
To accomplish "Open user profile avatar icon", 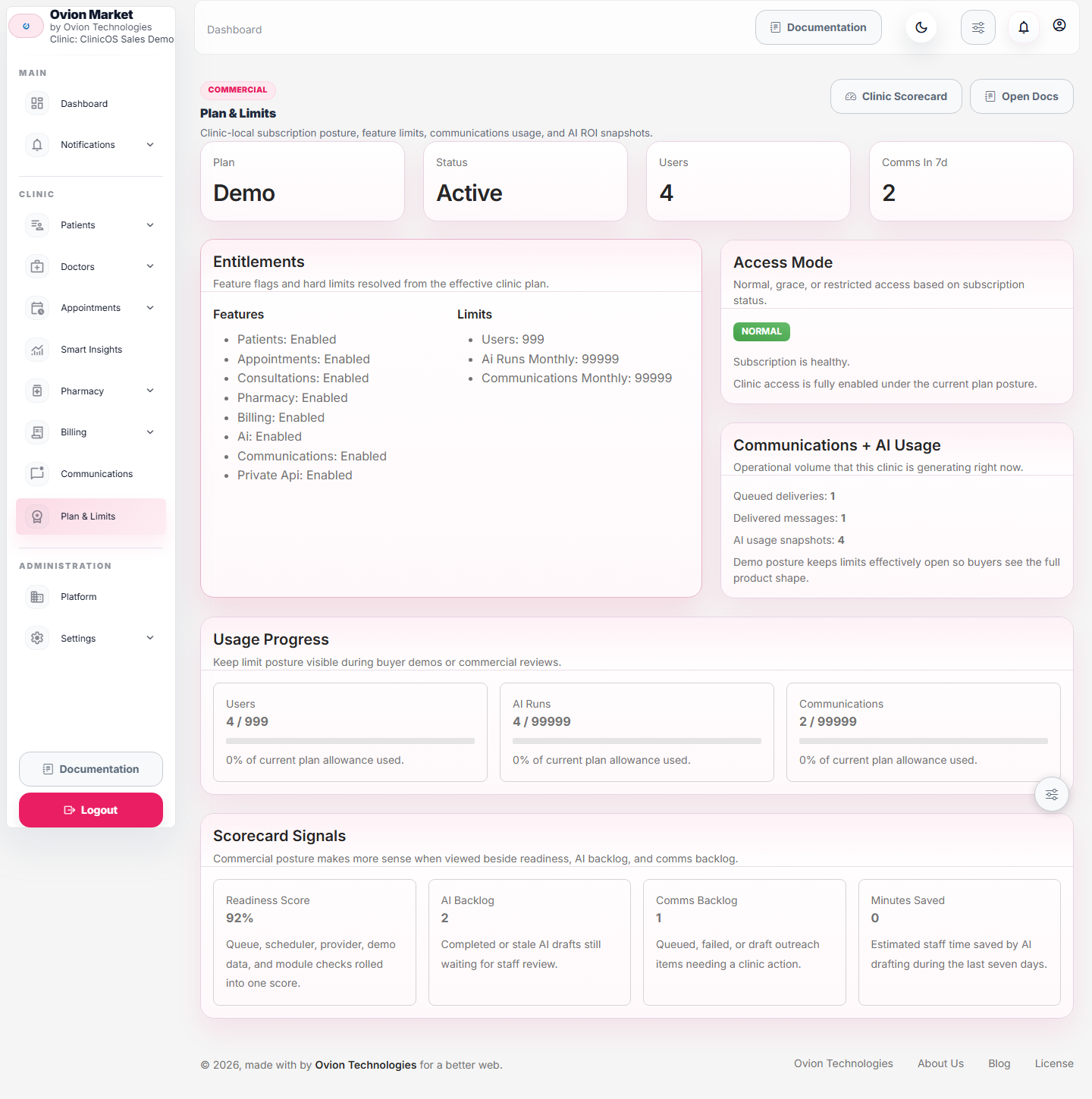I will (x=1059, y=25).
